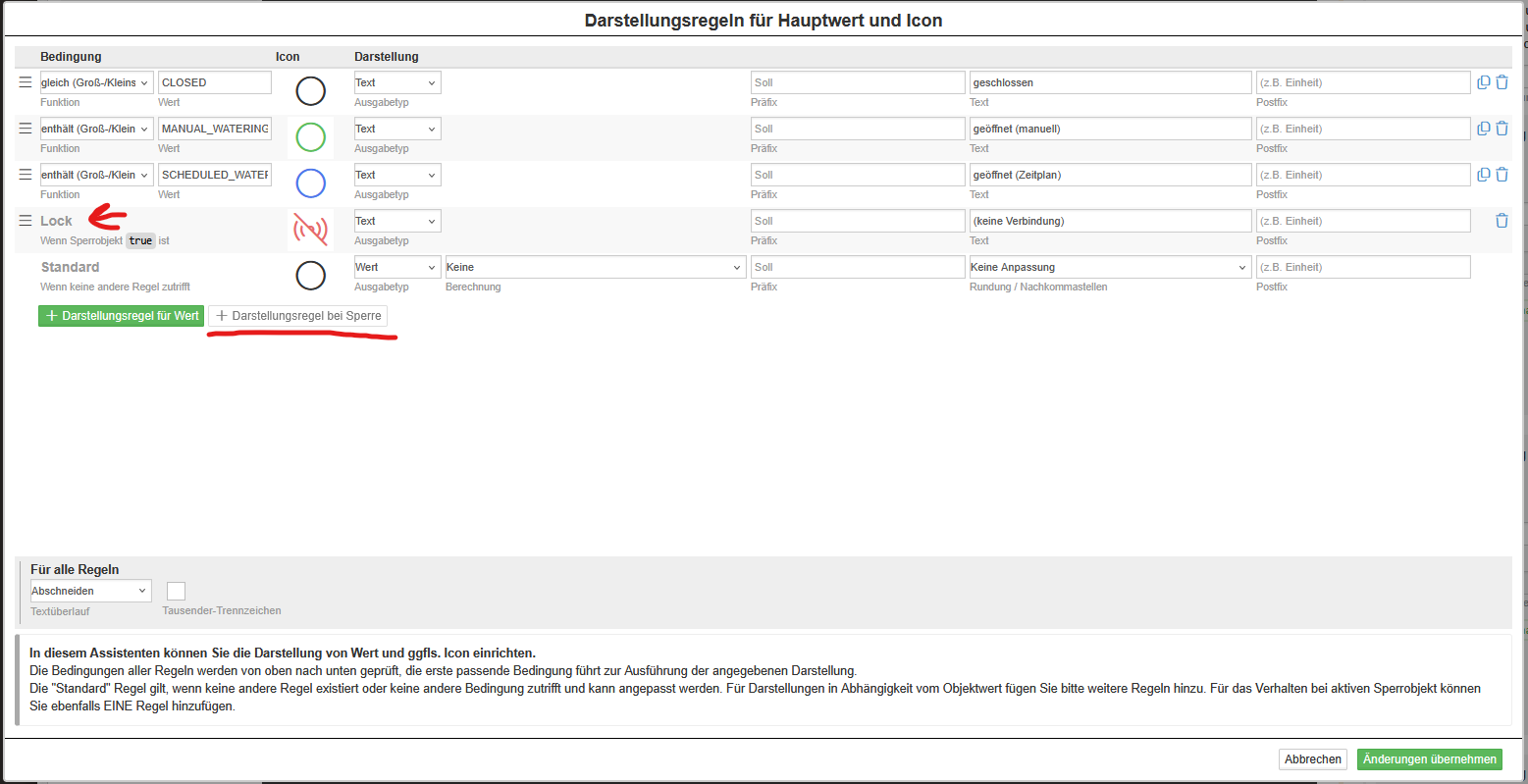The image size is (1528, 784).
Task: Click the Änderungen übernehmen button
Action: coord(1429,759)
